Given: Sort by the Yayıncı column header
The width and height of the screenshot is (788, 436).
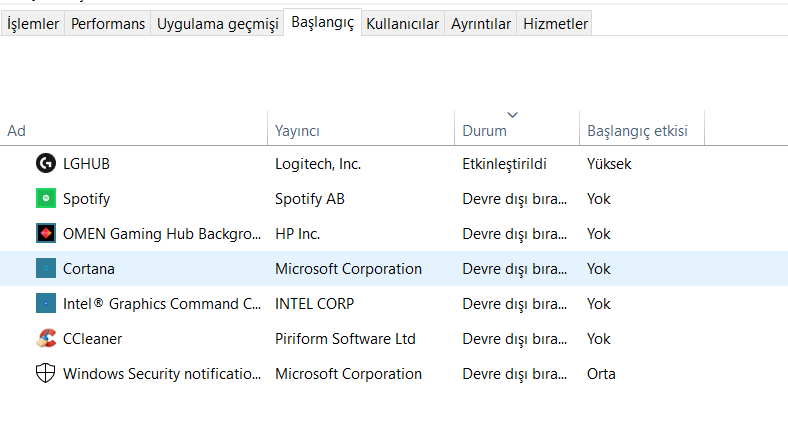Looking at the screenshot, I should tap(297, 131).
